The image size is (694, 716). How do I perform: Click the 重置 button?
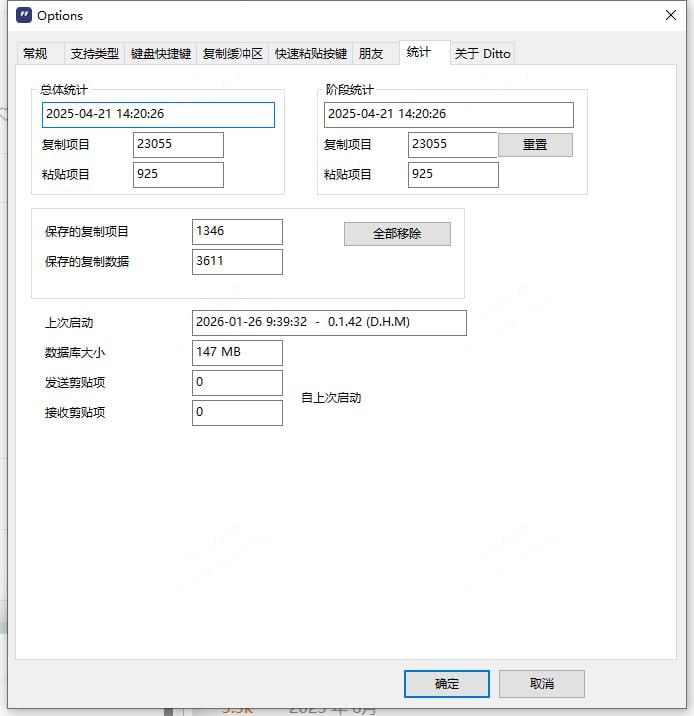tap(535, 145)
